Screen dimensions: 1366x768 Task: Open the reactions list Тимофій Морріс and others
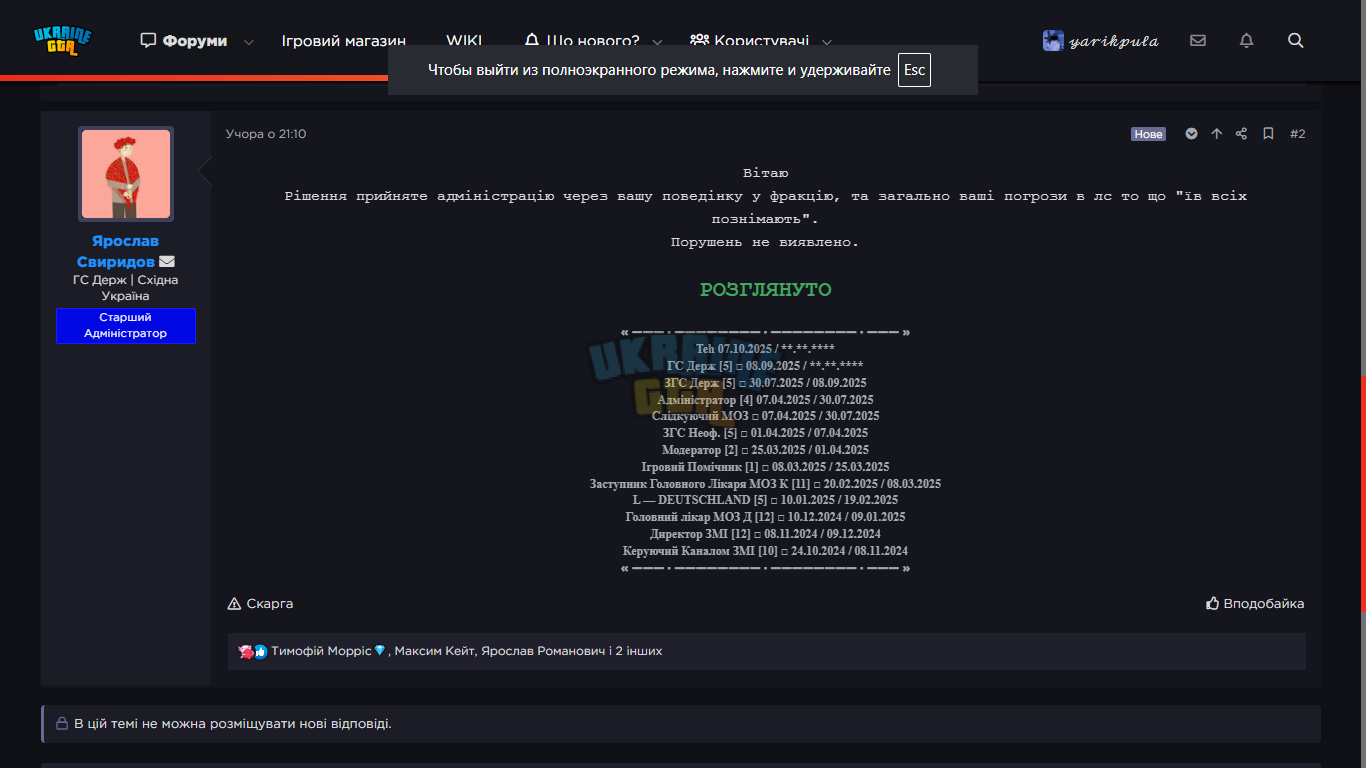click(x=466, y=651)
